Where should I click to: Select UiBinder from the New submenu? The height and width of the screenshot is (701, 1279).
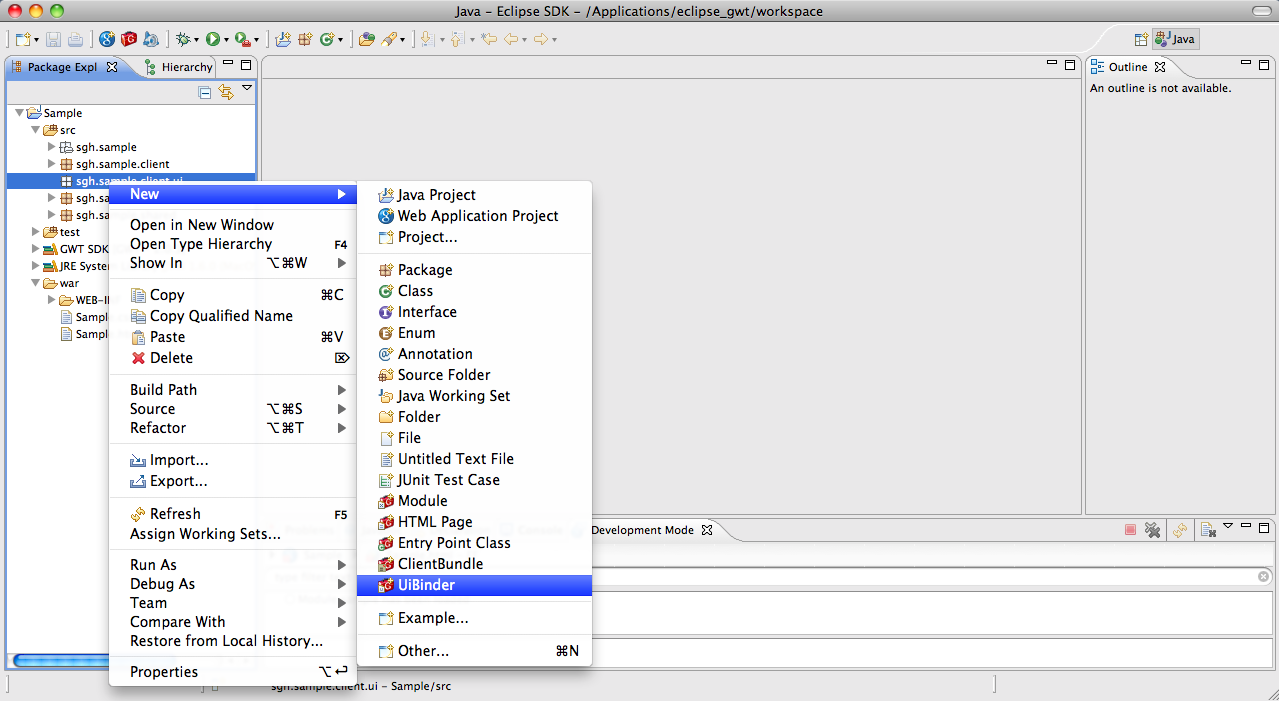coord(426,585)
